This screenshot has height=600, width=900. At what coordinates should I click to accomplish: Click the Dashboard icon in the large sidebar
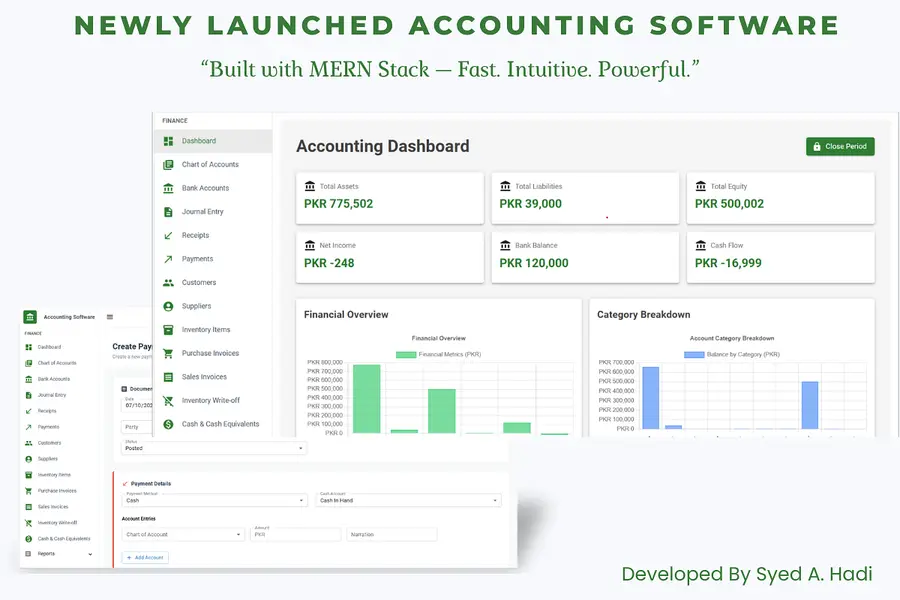point(168,141)
